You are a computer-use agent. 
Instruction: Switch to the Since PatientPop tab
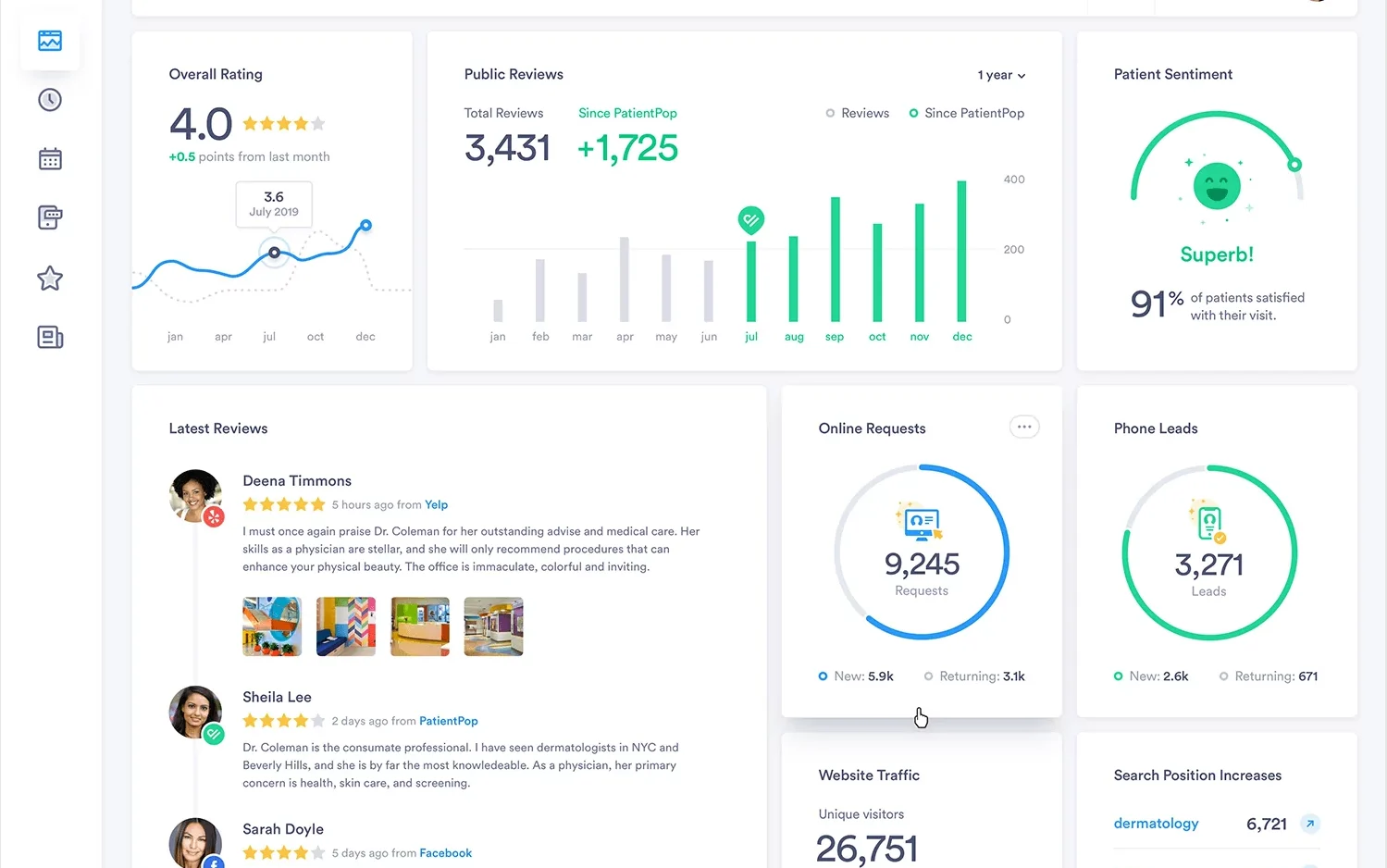click(x=627, y=113)
